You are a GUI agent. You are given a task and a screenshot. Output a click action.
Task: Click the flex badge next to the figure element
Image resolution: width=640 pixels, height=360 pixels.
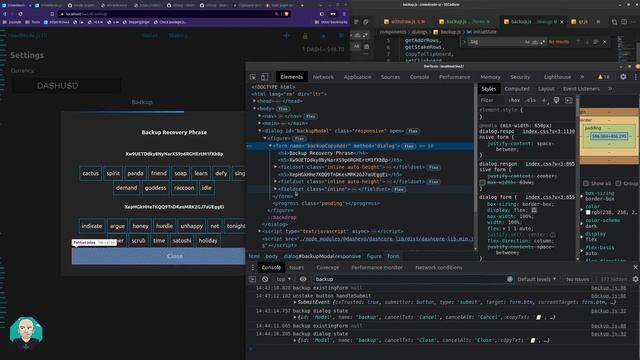point(299,138)
